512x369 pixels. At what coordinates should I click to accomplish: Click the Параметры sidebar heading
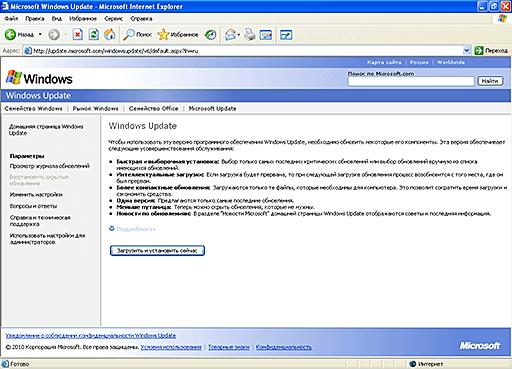27,156
